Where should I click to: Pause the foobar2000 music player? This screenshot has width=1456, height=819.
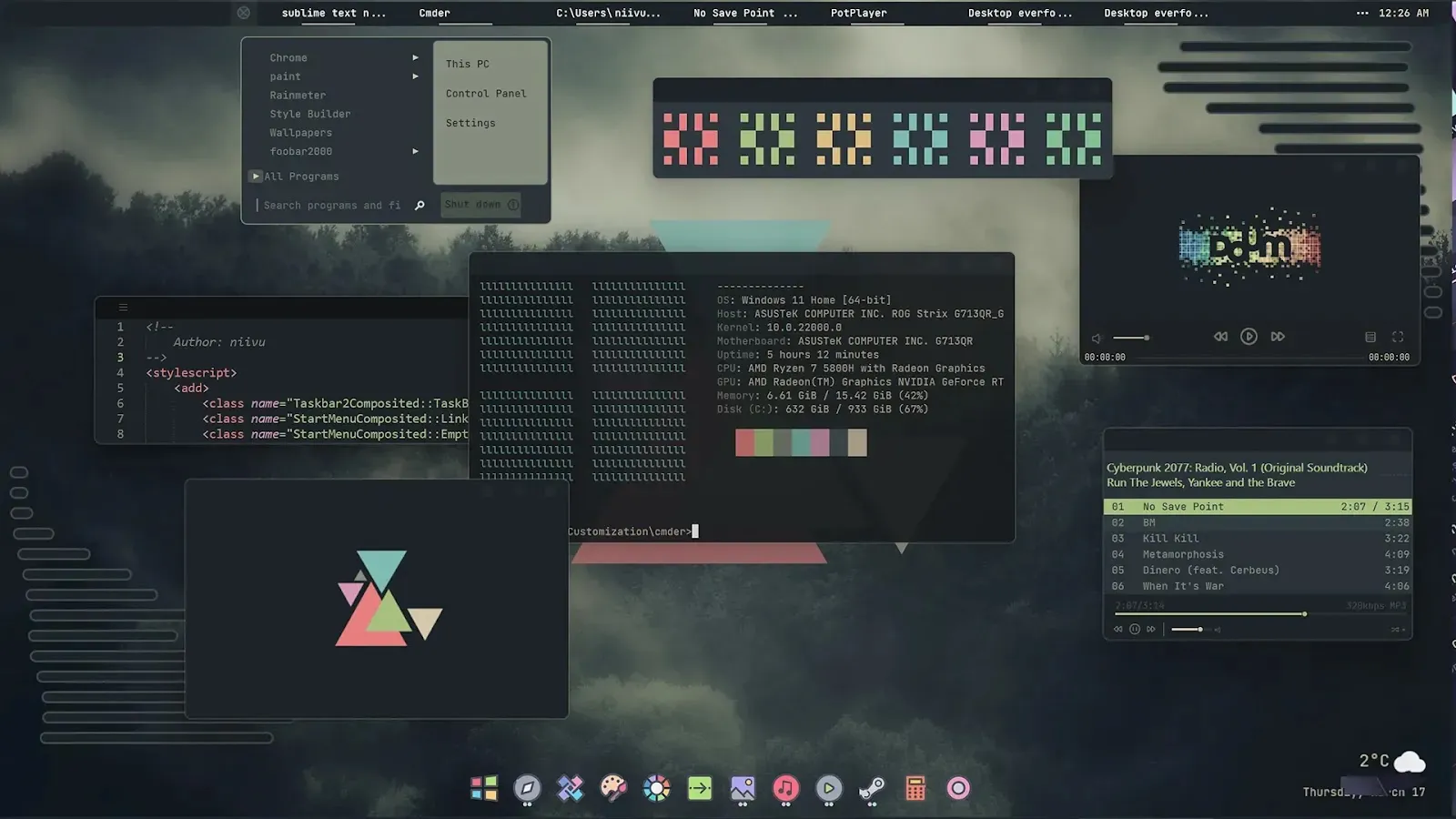click(1135, 629)
